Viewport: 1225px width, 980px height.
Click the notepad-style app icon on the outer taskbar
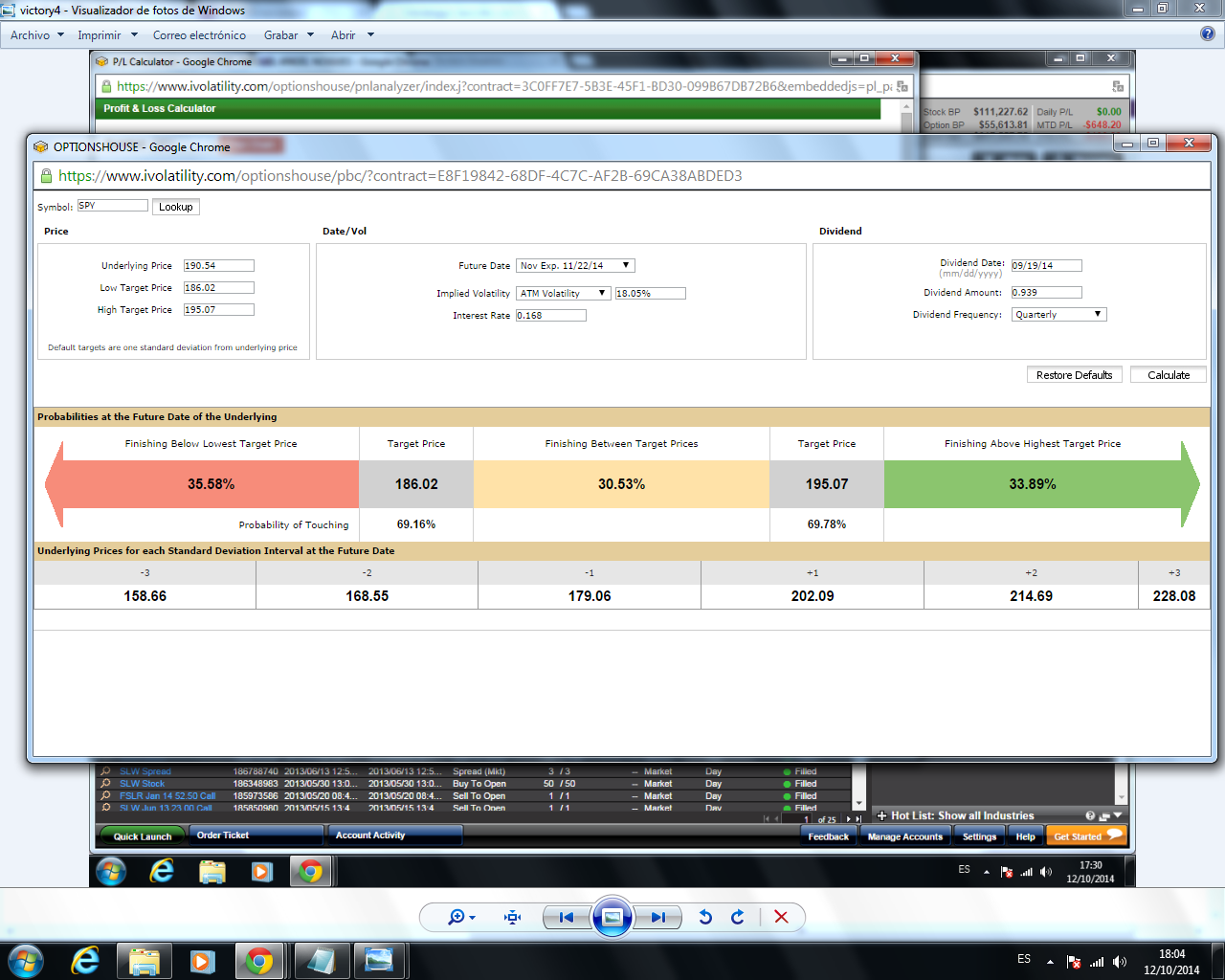(x=321, y=961)
